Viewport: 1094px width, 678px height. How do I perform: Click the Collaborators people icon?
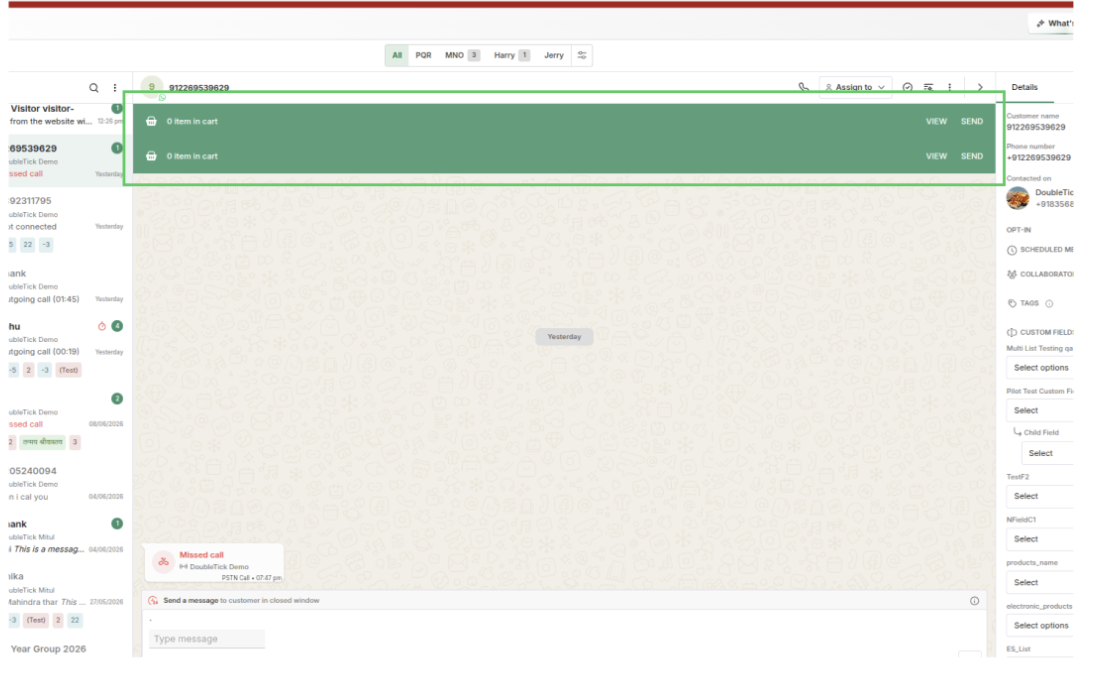pos(1012,274)
